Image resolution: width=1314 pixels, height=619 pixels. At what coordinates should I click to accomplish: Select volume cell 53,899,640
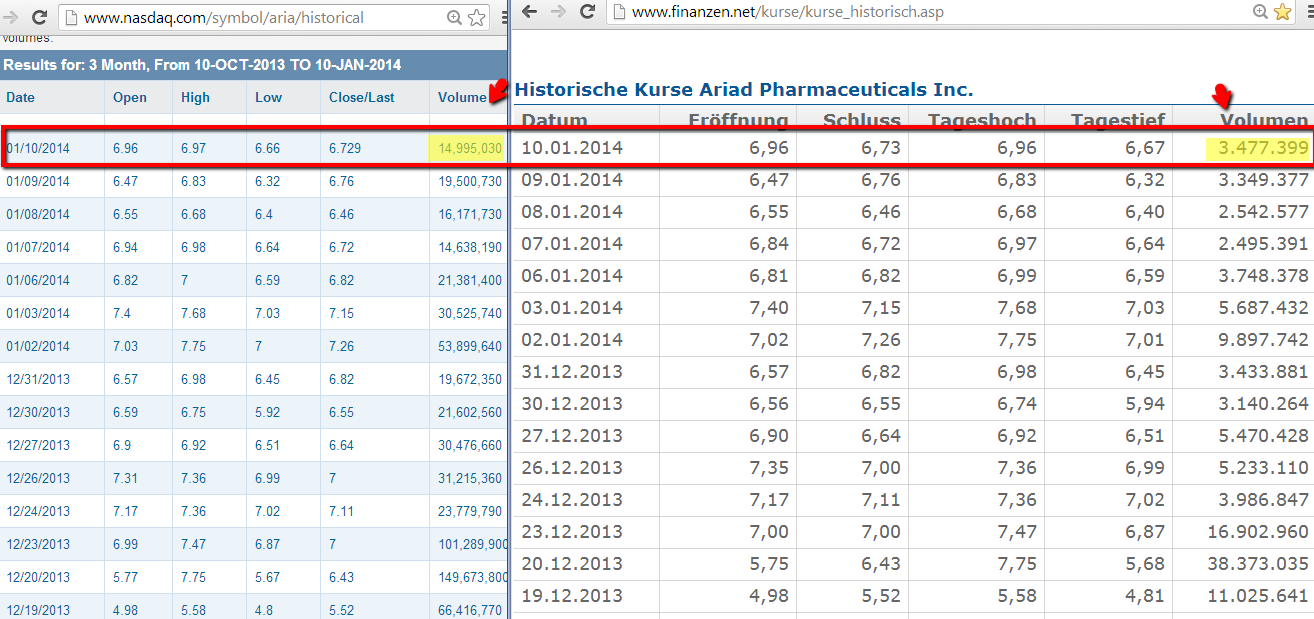click(470, 346)
